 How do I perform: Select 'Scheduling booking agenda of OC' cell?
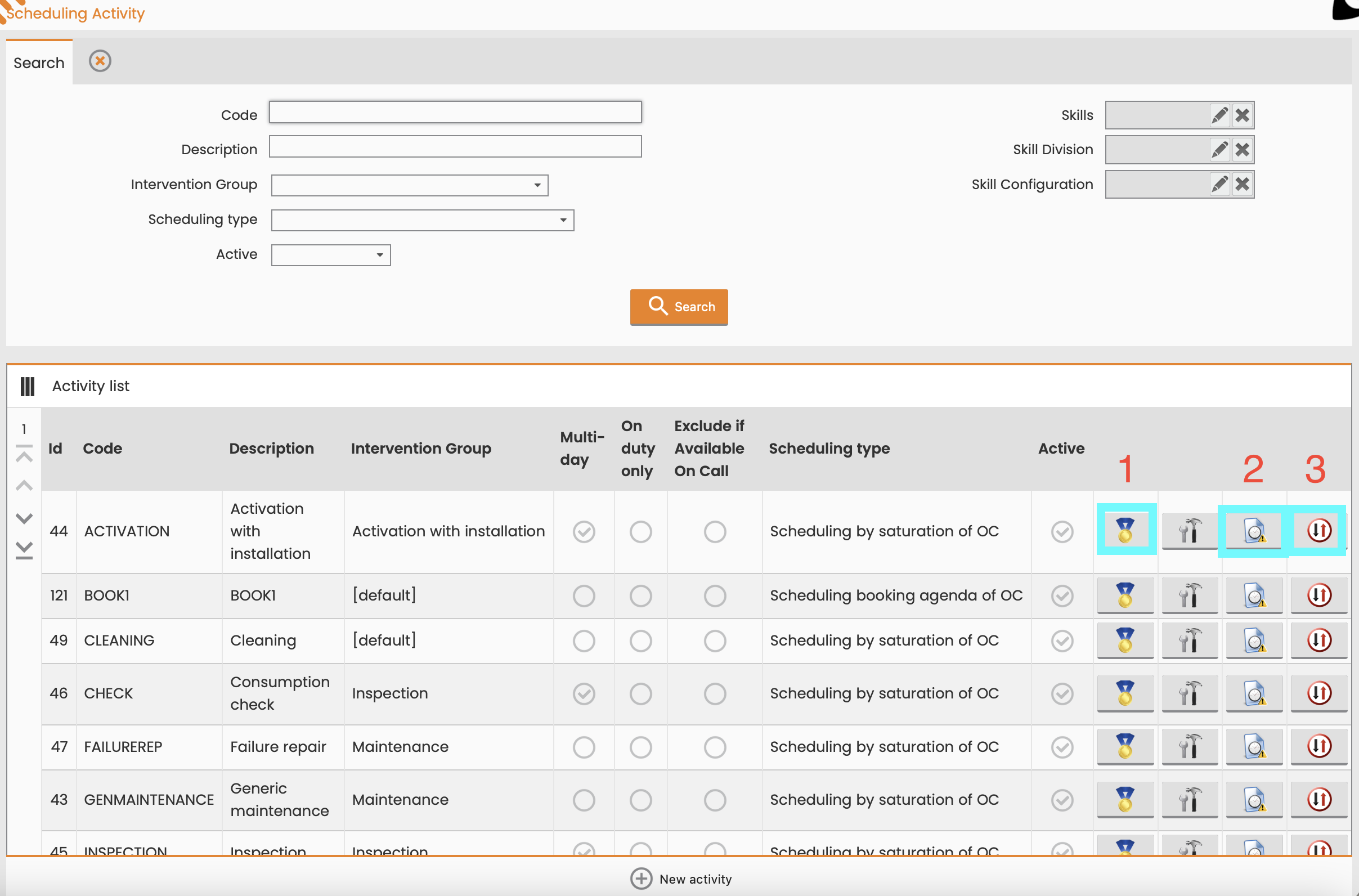click(896, 595)
